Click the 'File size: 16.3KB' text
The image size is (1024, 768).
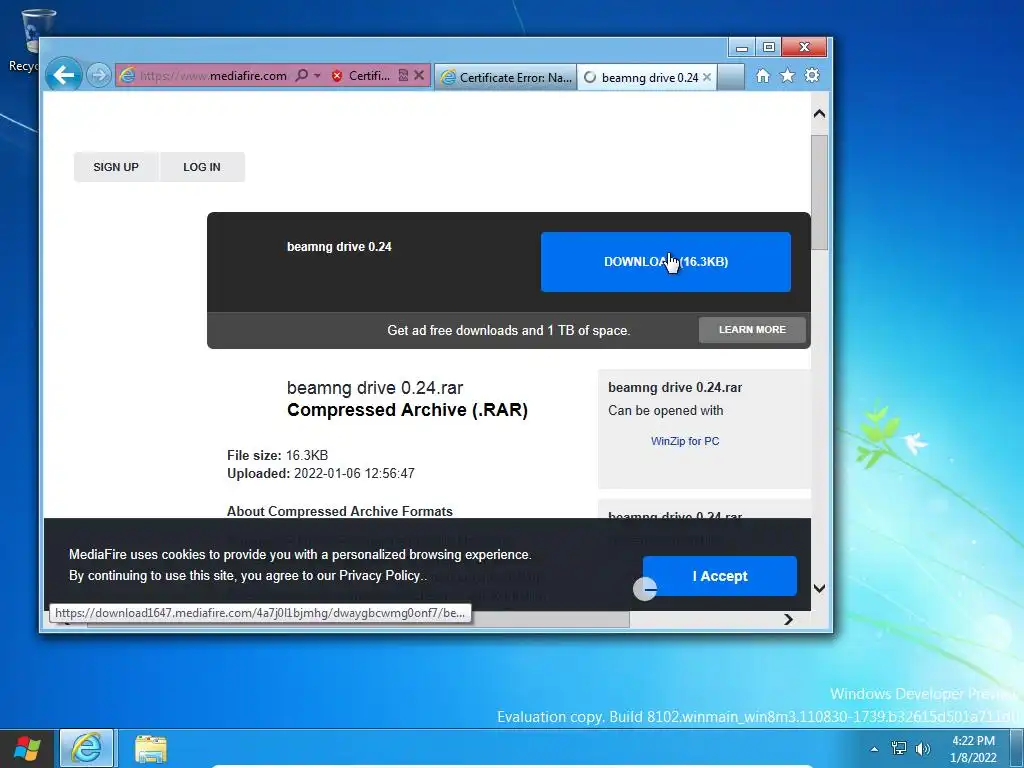pyautogui.click(x=278, y=455)
